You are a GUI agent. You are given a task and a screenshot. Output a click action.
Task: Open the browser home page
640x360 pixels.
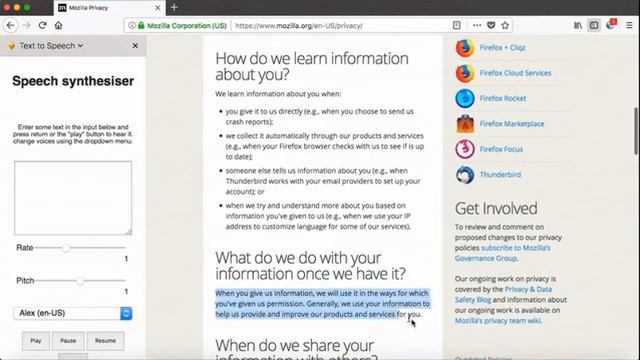58,25
